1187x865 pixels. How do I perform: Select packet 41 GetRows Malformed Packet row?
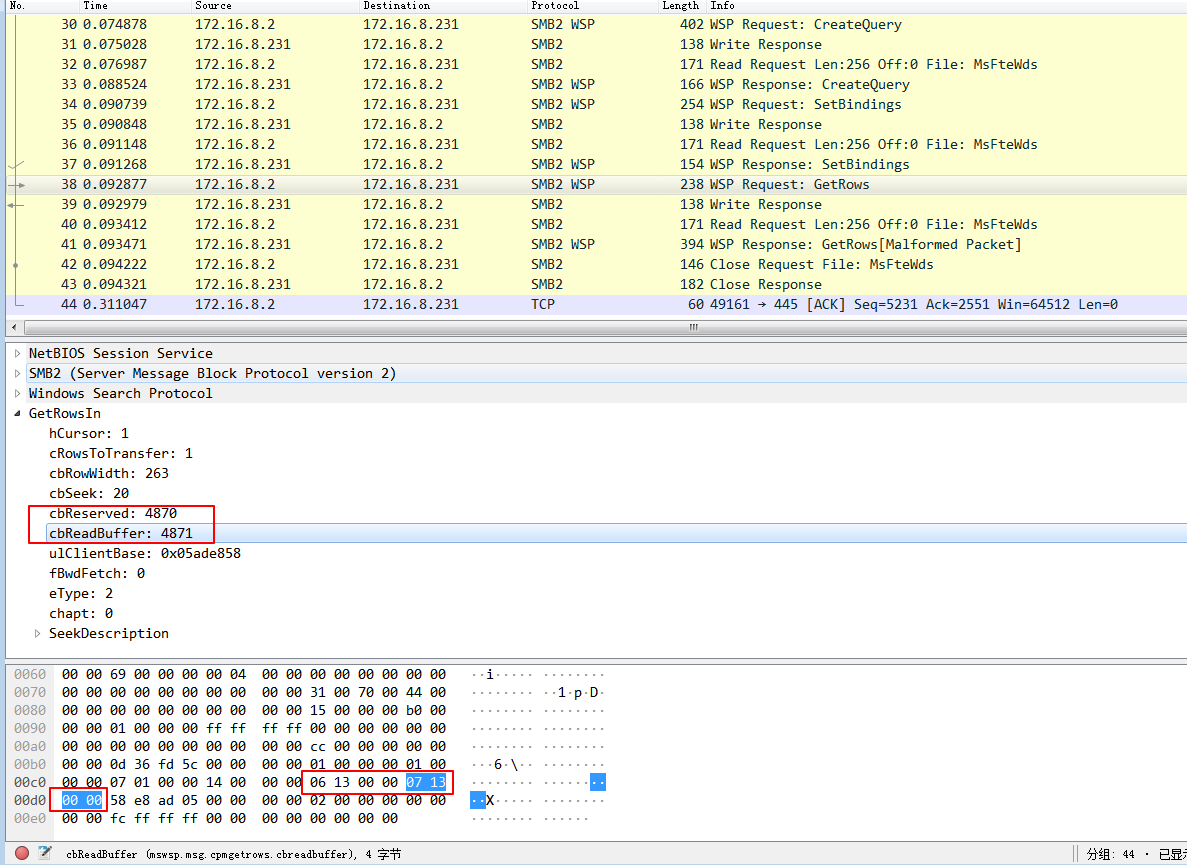pyautogui.click(x=597, y=244)
